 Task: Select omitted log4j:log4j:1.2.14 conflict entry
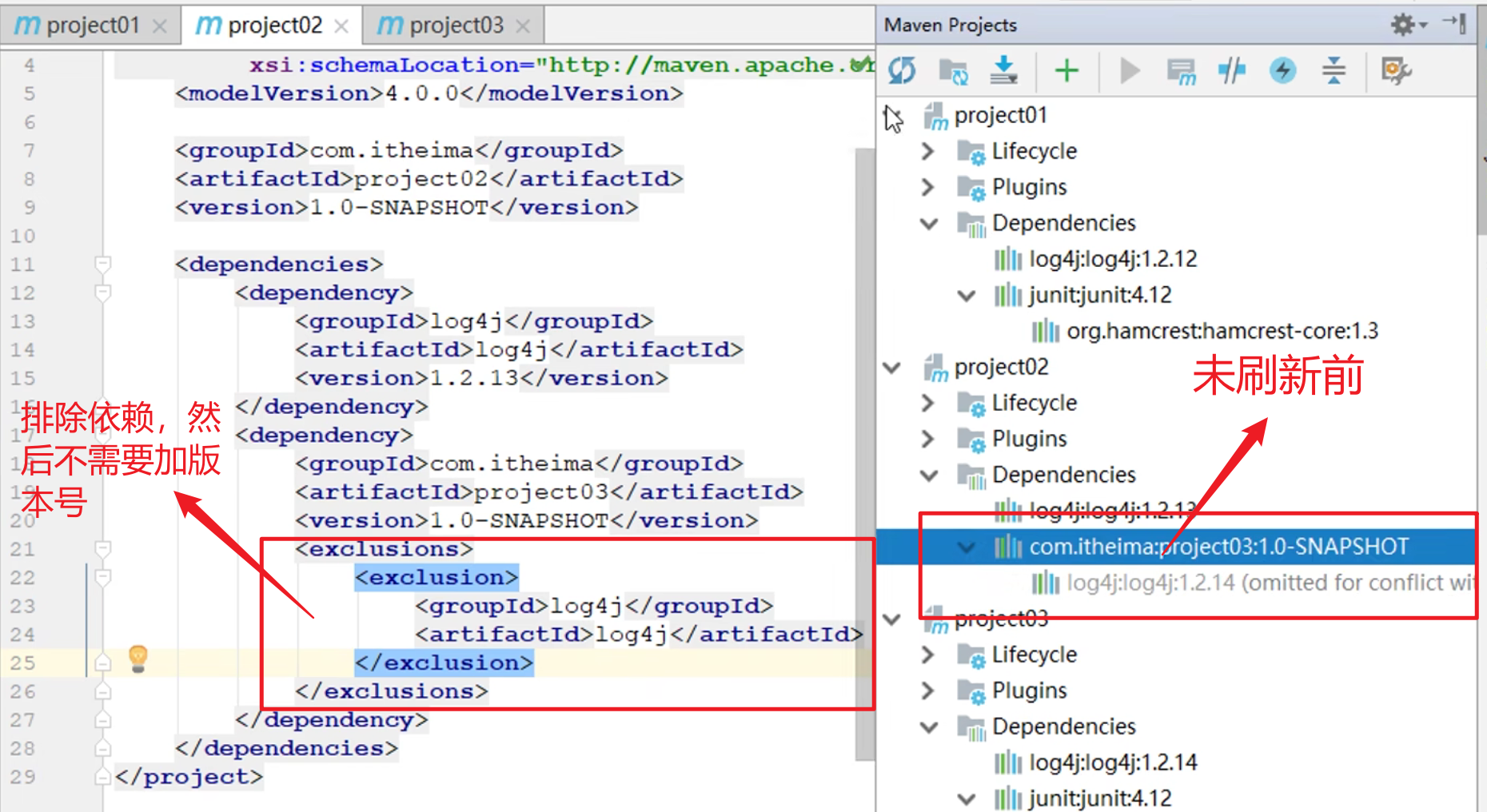tap(1271, 583)
